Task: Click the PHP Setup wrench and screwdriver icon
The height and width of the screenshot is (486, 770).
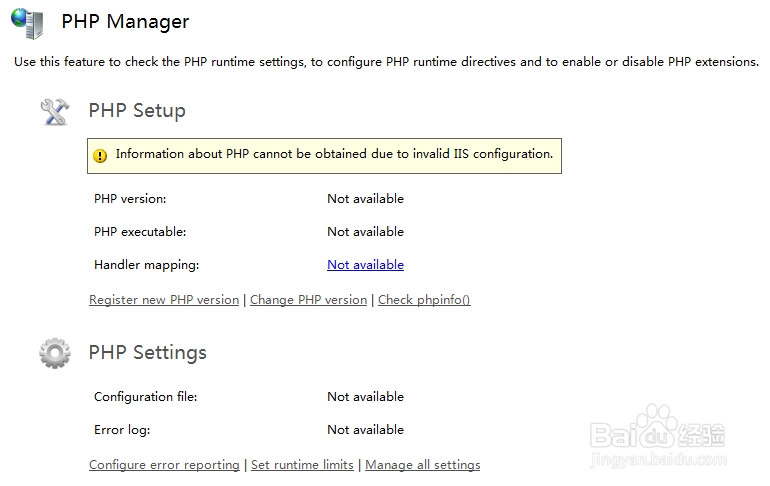Action: click(x=54, y=110)
